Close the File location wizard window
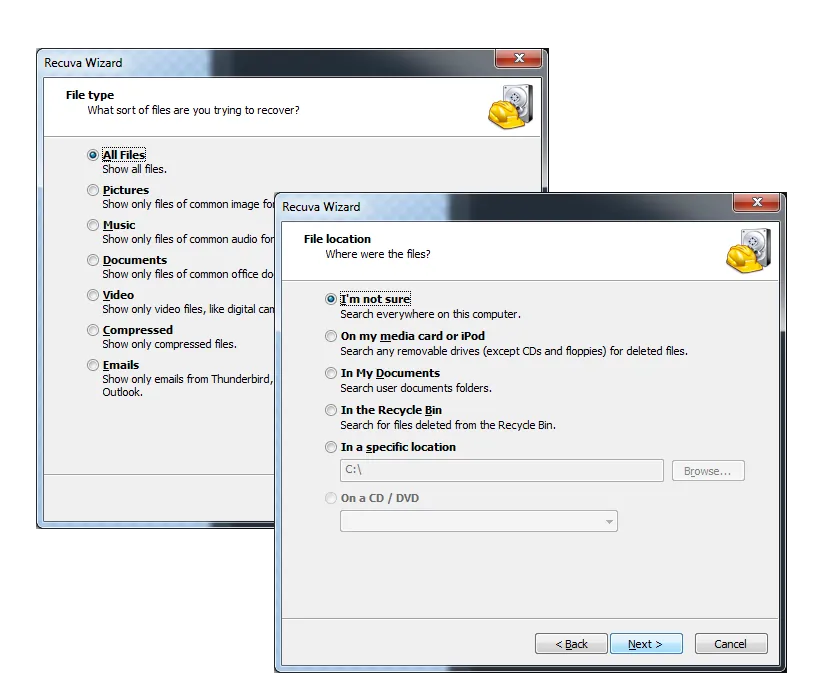 757,202
